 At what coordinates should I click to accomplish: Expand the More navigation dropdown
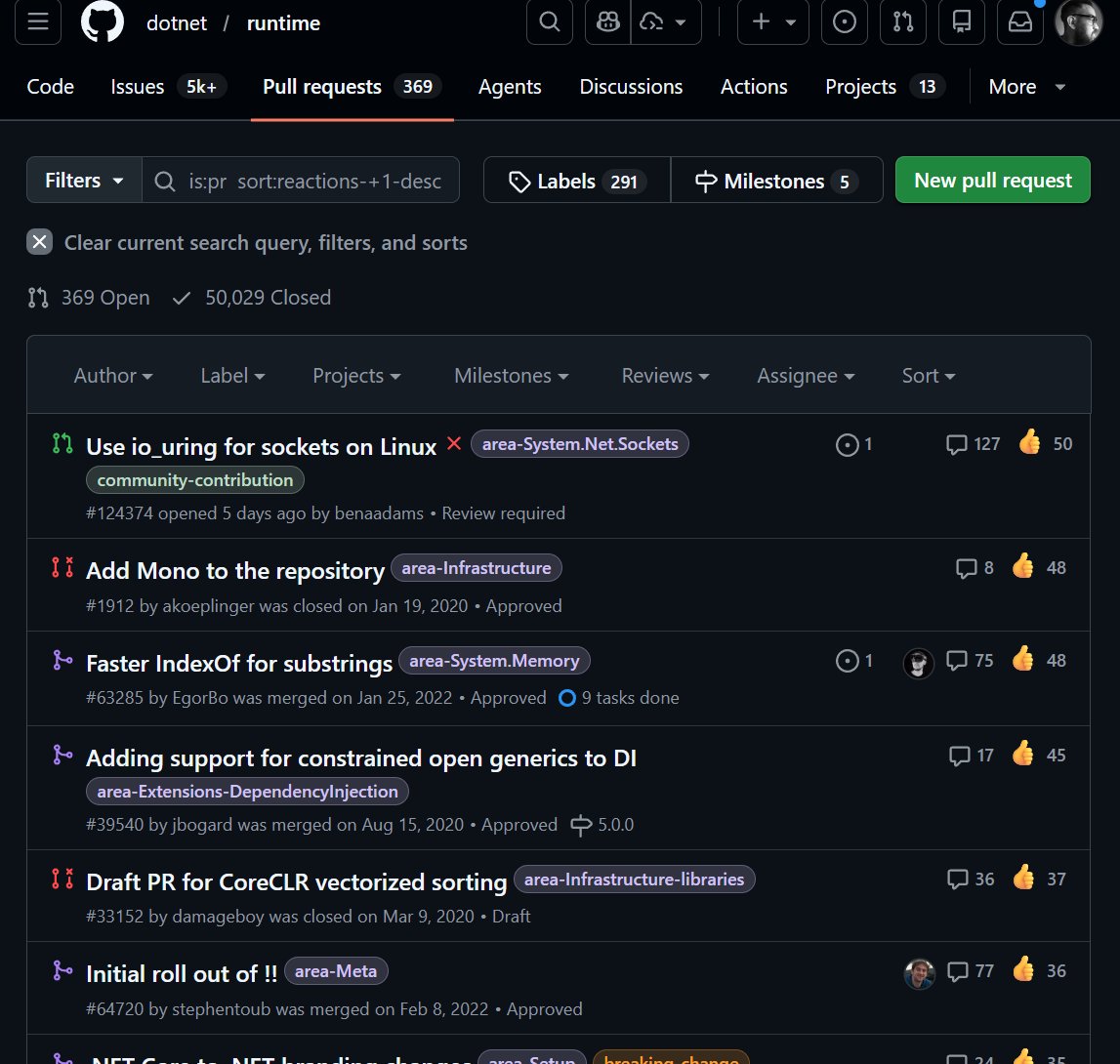click(x=1027, y=87)
